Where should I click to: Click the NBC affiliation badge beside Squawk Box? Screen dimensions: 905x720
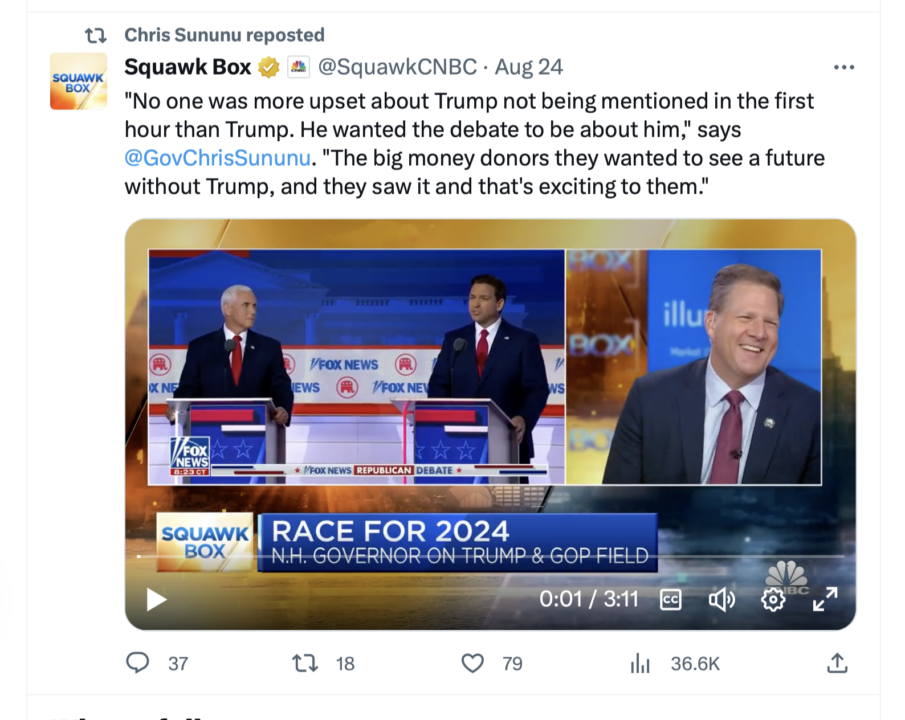point(298,68)
